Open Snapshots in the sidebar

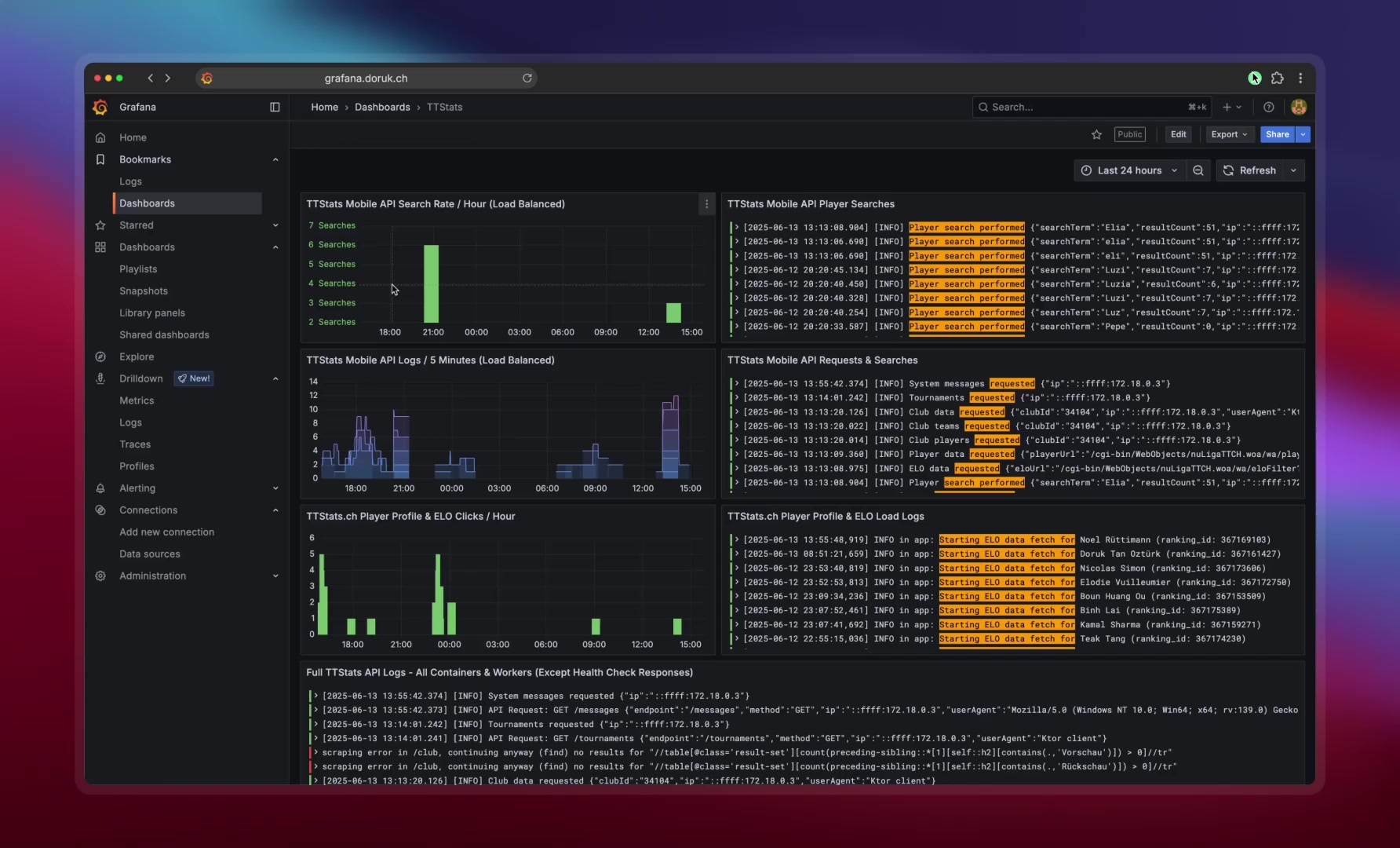pos(144,291)
